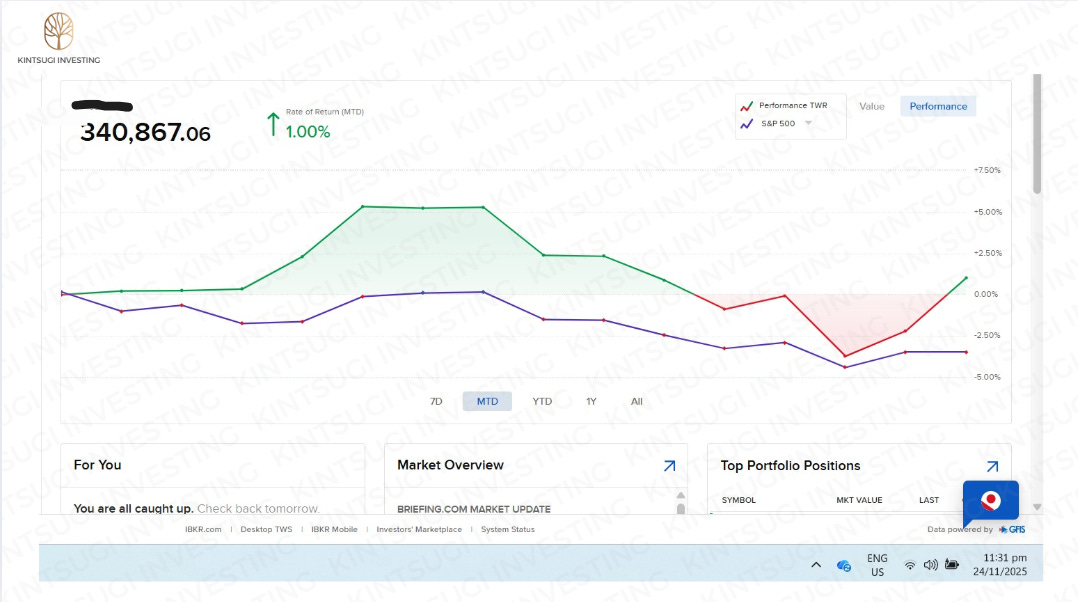The image size is (1078, 602).
Task: Switch chart to Performance view
Action: click(x=938, y=107)
